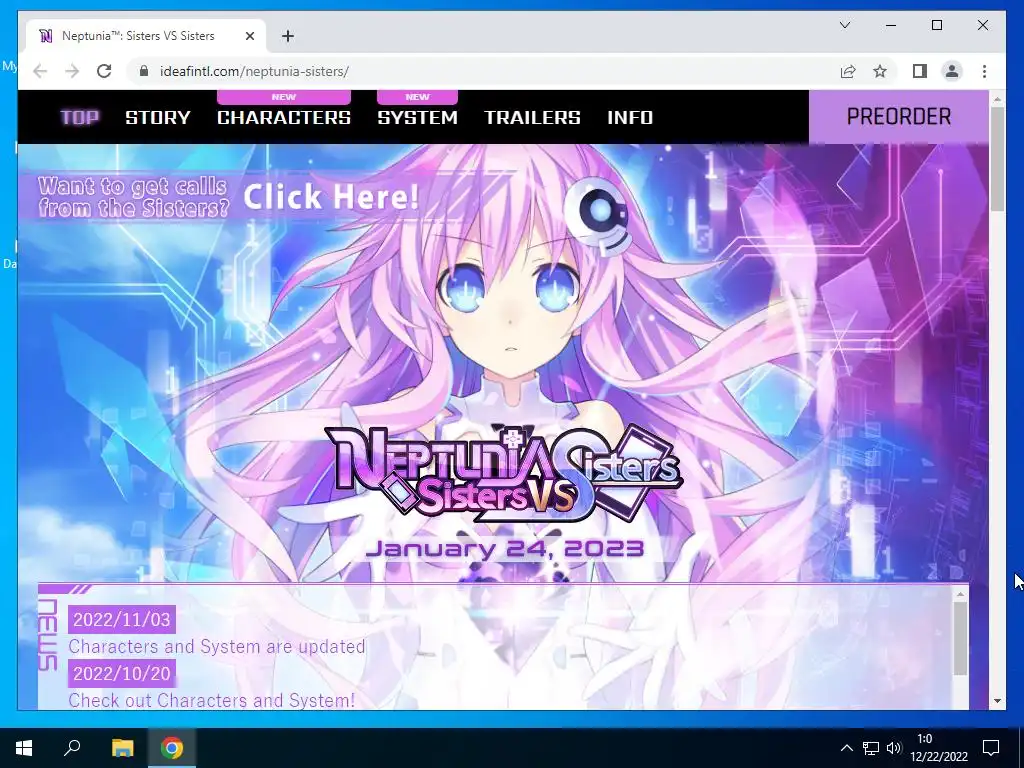
Task: Open the Chrome profile avatar
Action: click(952, 71)
